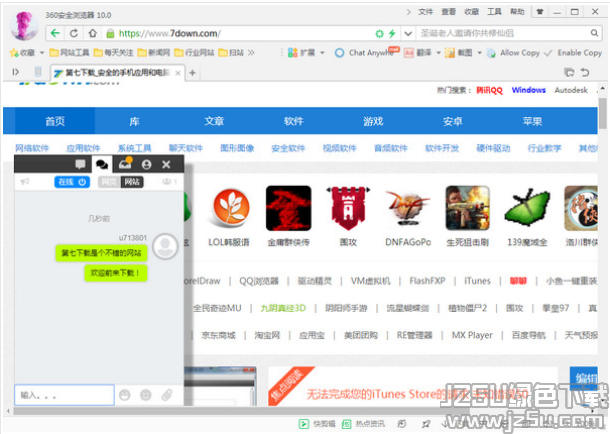Click the search magnifier icon
The height and width of the screenshot is (434, 610).
point(594,33)
